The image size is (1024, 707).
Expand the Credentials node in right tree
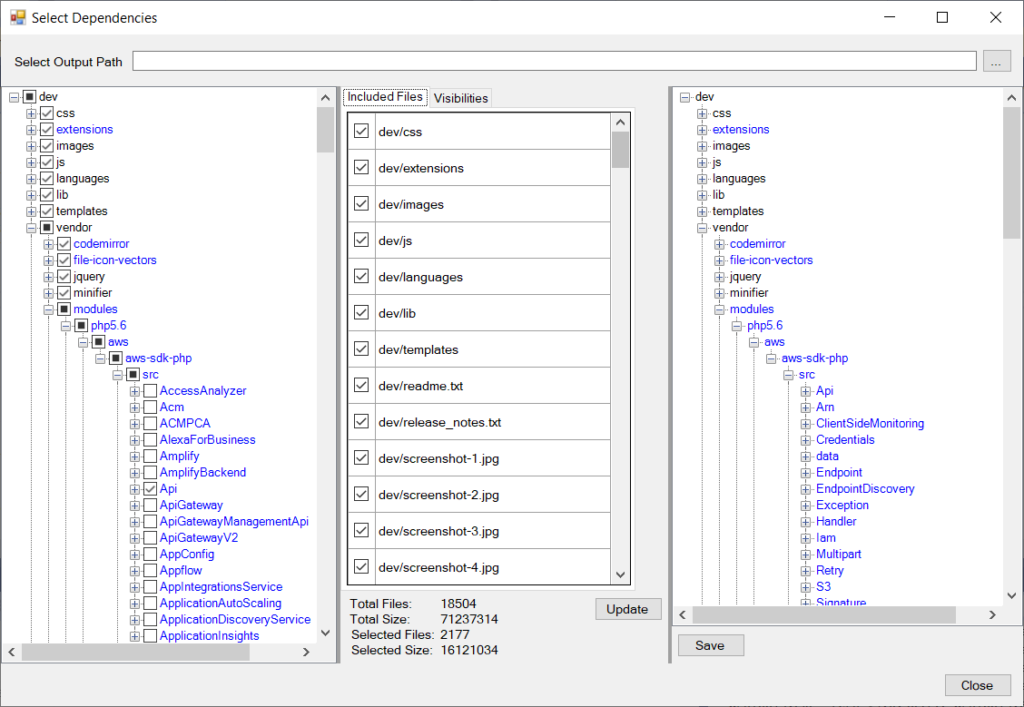806,440
